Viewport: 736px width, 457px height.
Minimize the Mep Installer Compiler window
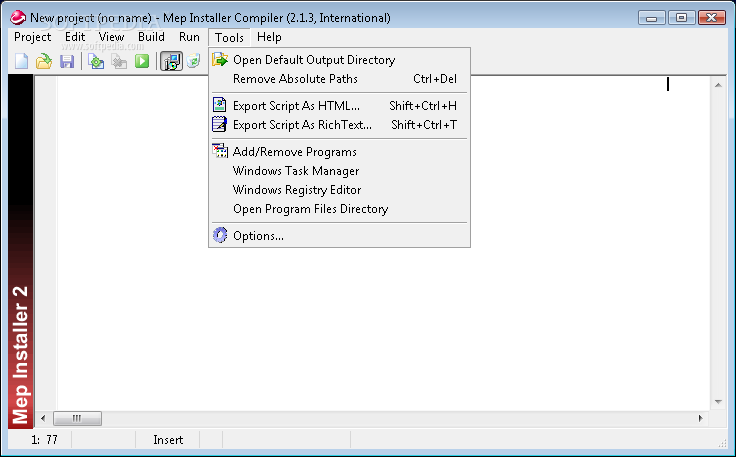pyautogui.click(x=652, y=18)
